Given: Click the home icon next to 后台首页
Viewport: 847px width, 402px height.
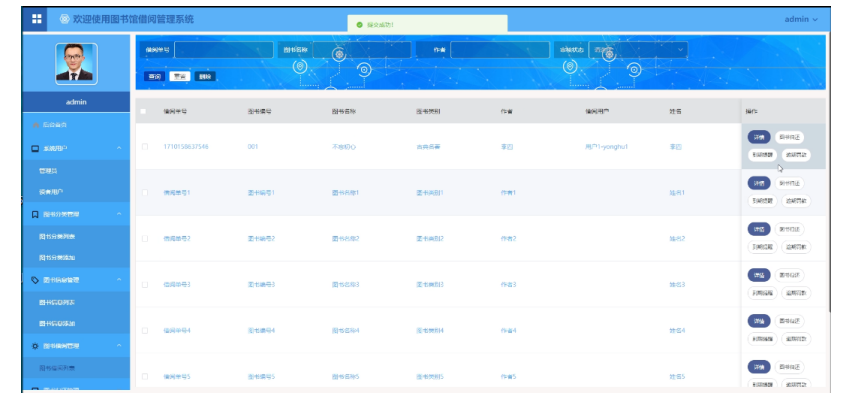Looking at the screenshot, I should coord(36,125).
